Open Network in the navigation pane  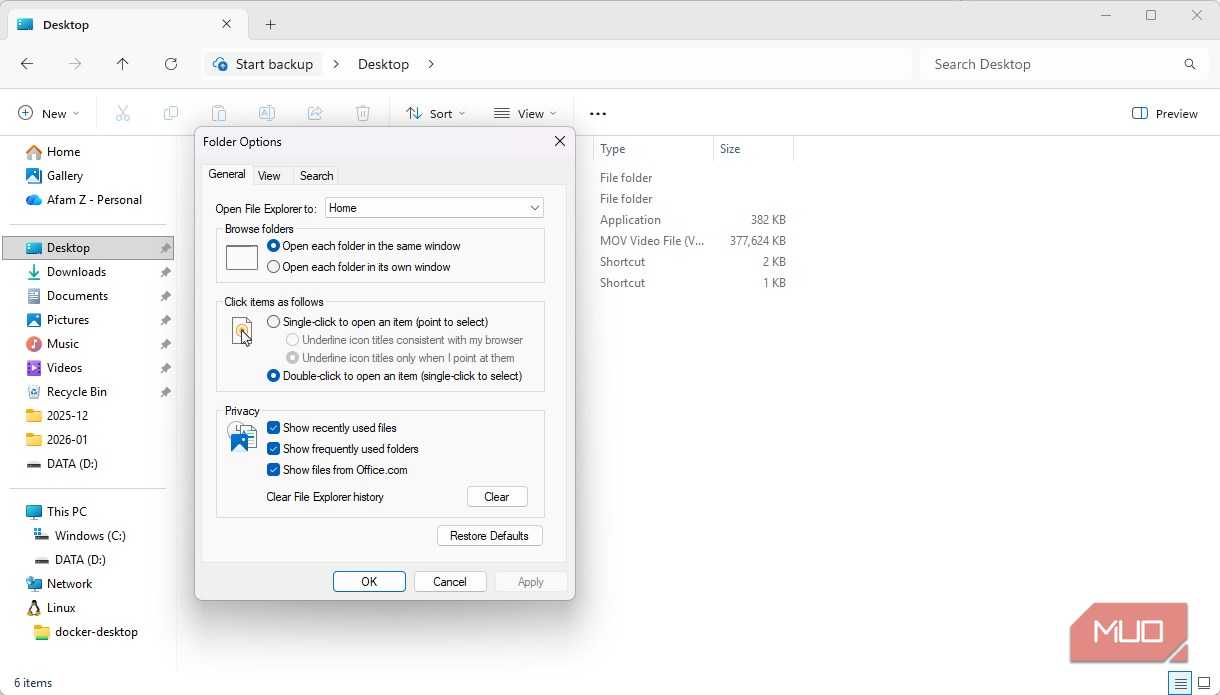69,584
